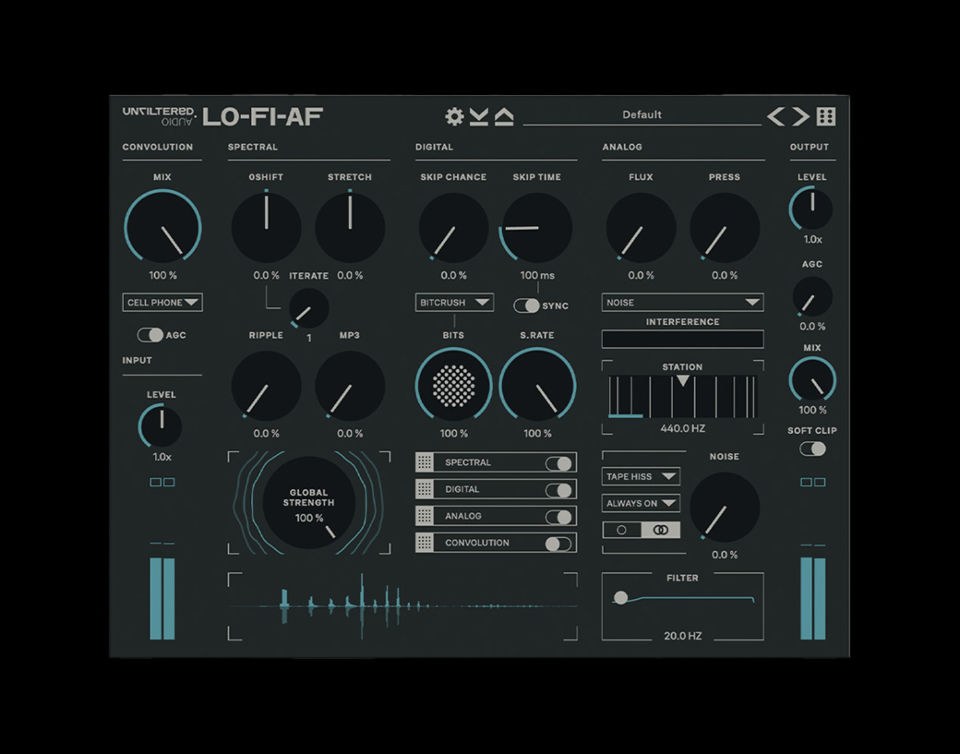Disable the Digital section toggle
Viewport: 960px width, 754px height.
pos(559,490)
